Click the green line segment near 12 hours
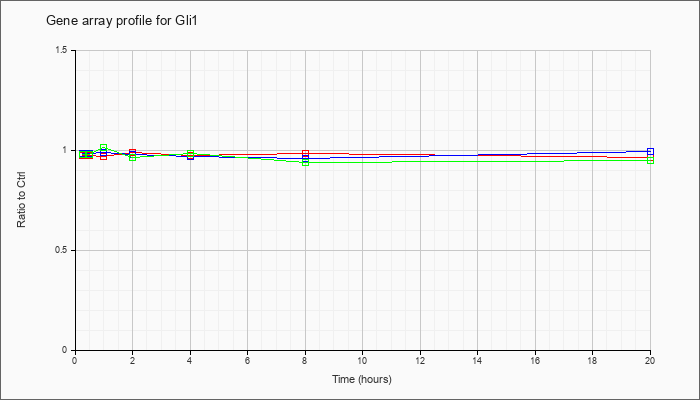 (420, 162)
